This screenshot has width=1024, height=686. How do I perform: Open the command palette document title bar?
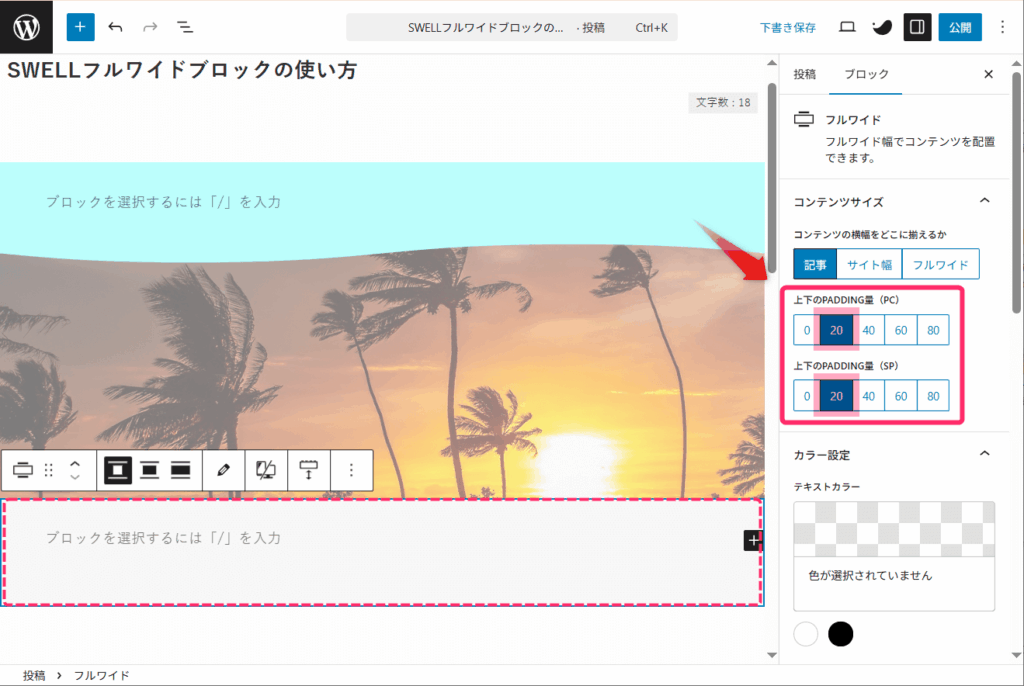512,27
